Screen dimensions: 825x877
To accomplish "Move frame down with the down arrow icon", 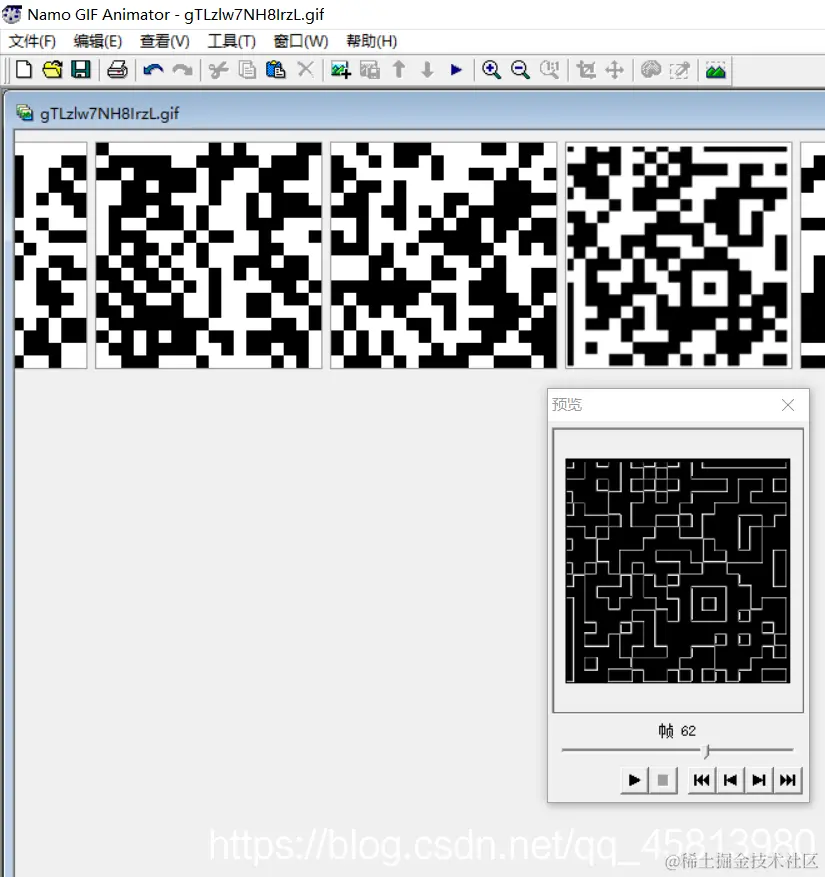I will pyautogui.click(x=427, y=70).
